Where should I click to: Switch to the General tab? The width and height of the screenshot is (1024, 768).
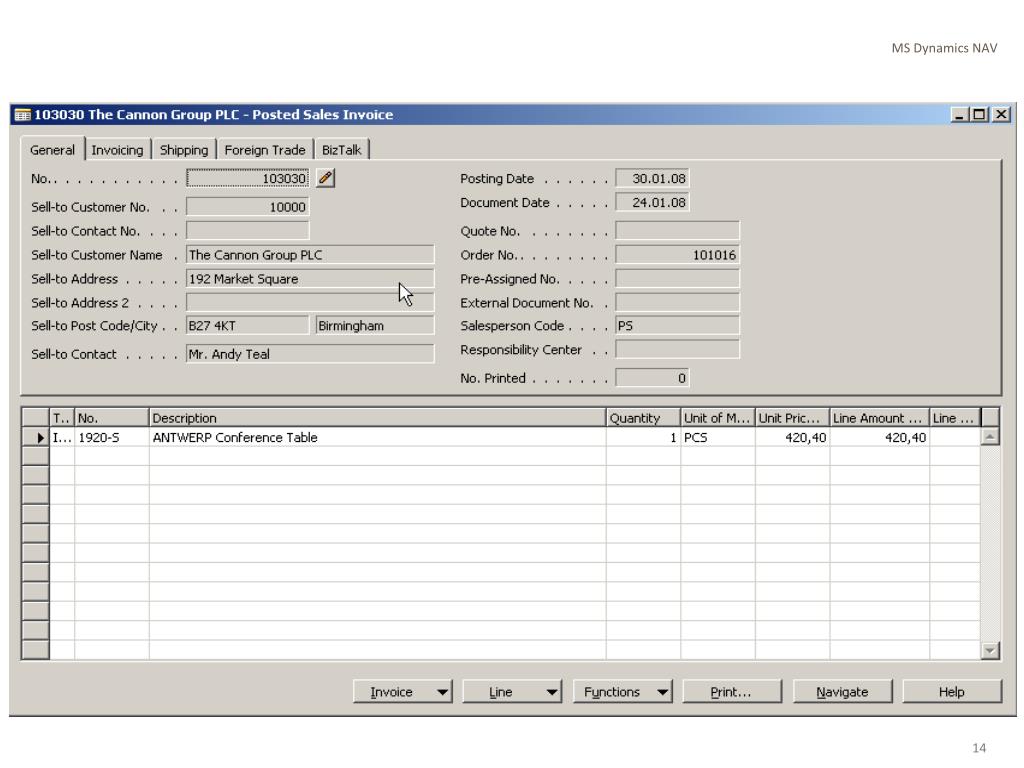[x=52, y=150]
